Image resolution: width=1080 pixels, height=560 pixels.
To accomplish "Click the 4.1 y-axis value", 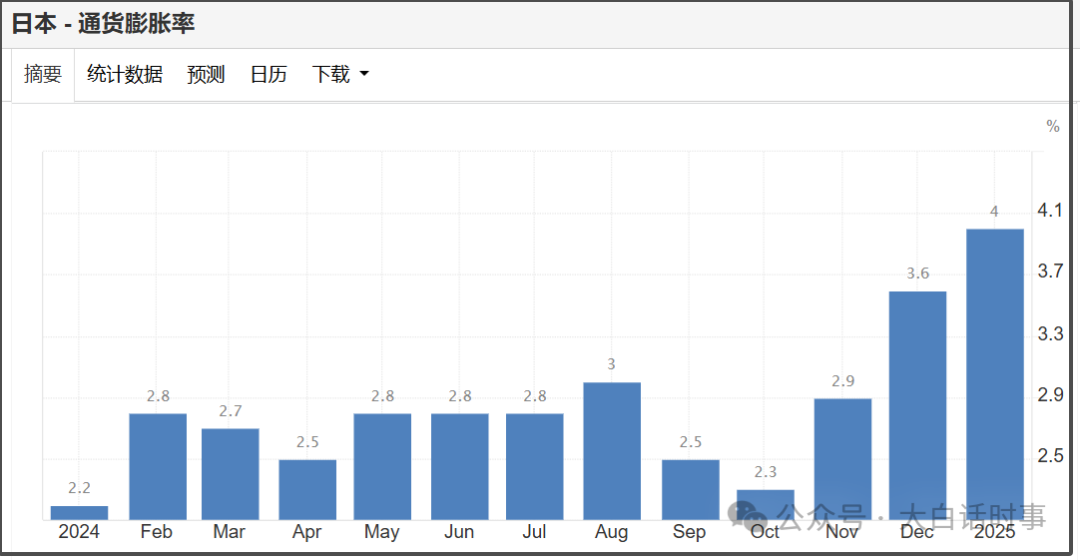I will (1050, 210).
